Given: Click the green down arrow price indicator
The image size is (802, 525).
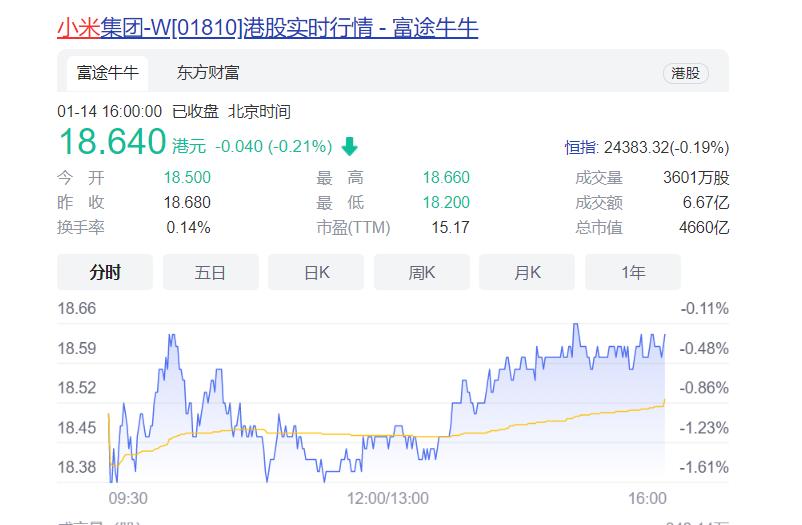Looking at the screenshot, I should click(x=350, y=147).
